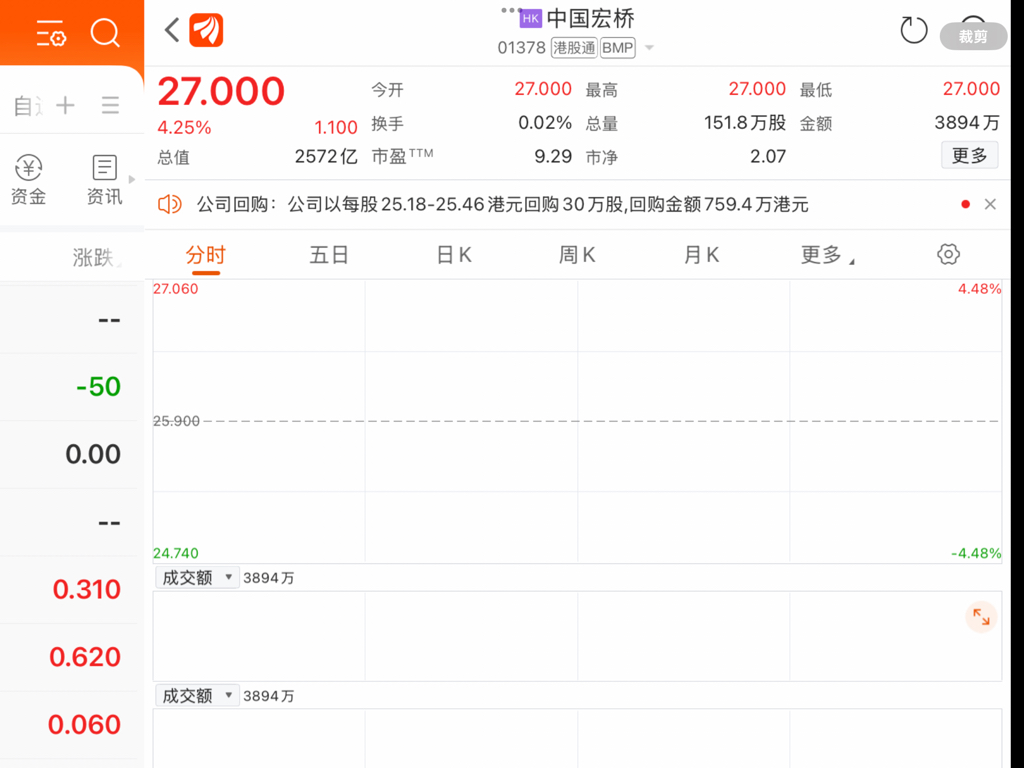
Task: Switch to the 周K chart tab
Action: (x=577, y=255)
